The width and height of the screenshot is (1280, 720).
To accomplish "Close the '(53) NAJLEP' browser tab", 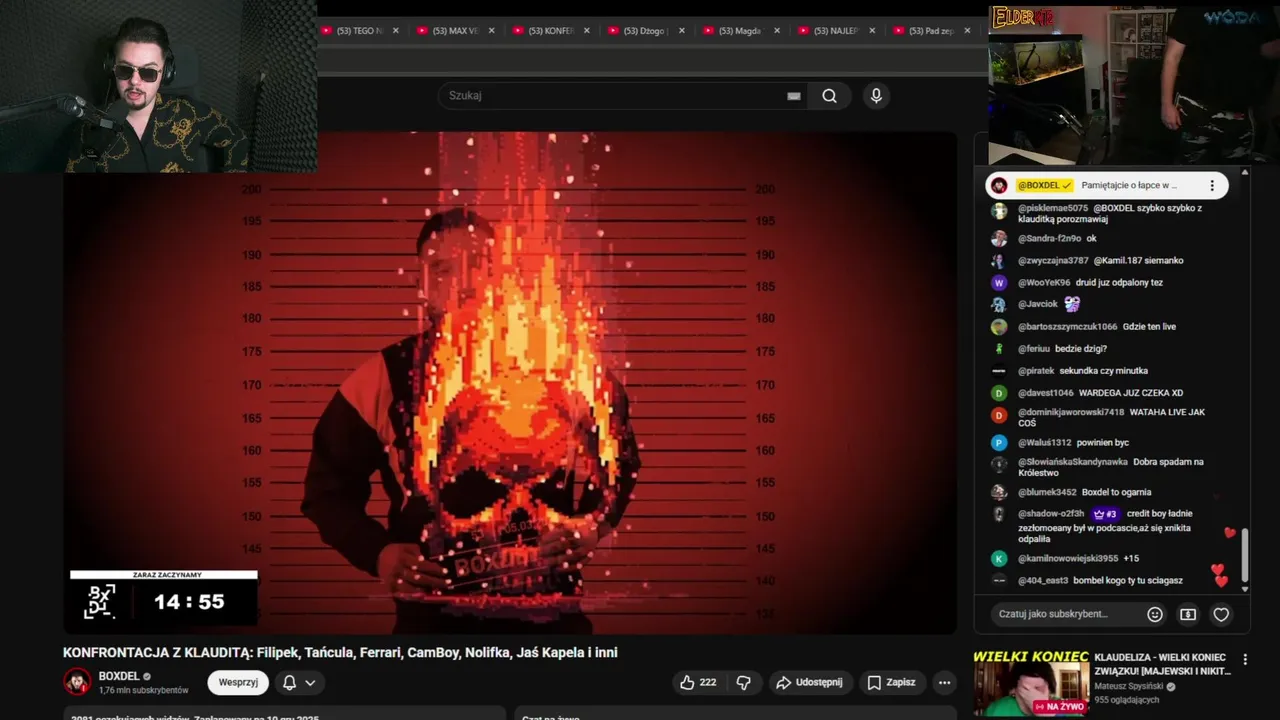I will (x=872, y=31).
